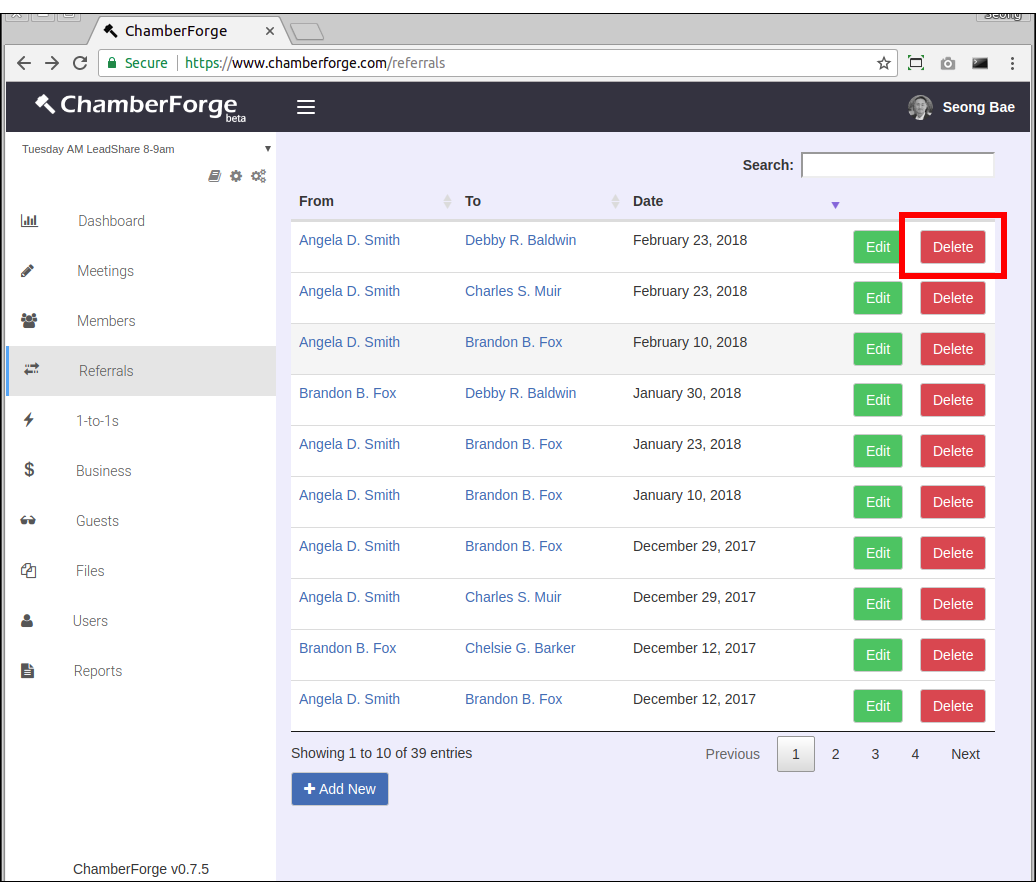
Task: Click the Add New referral button
Action: click(339, 789)
